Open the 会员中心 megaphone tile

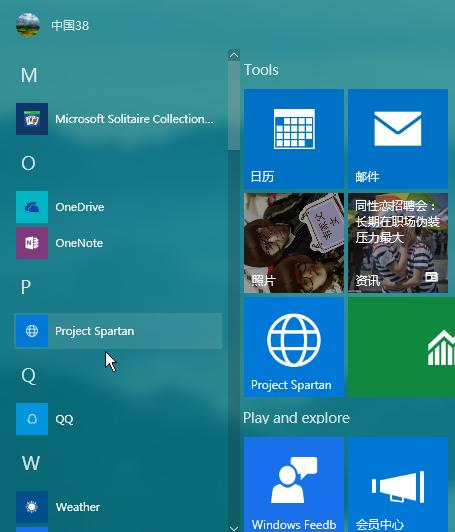398,484
